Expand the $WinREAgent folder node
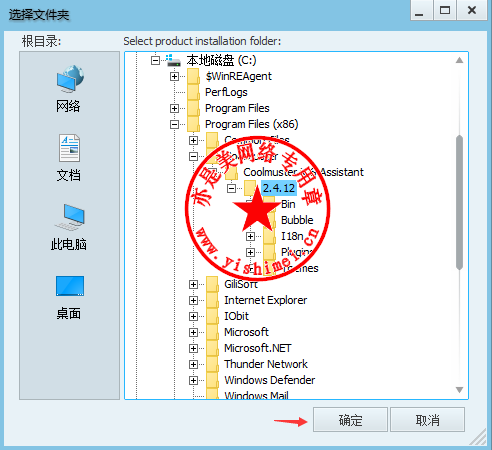 [x=174, y=76]
